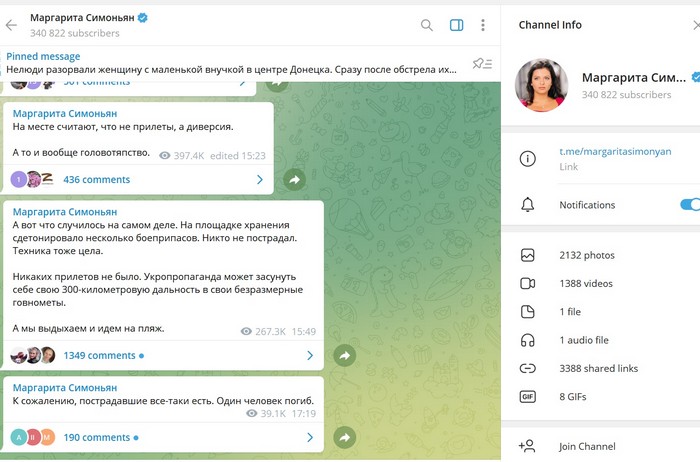Expand the 436 comments thread arrow
This screenshot has height=462, width=700.
pyautogui.click(x=260, y=180)
